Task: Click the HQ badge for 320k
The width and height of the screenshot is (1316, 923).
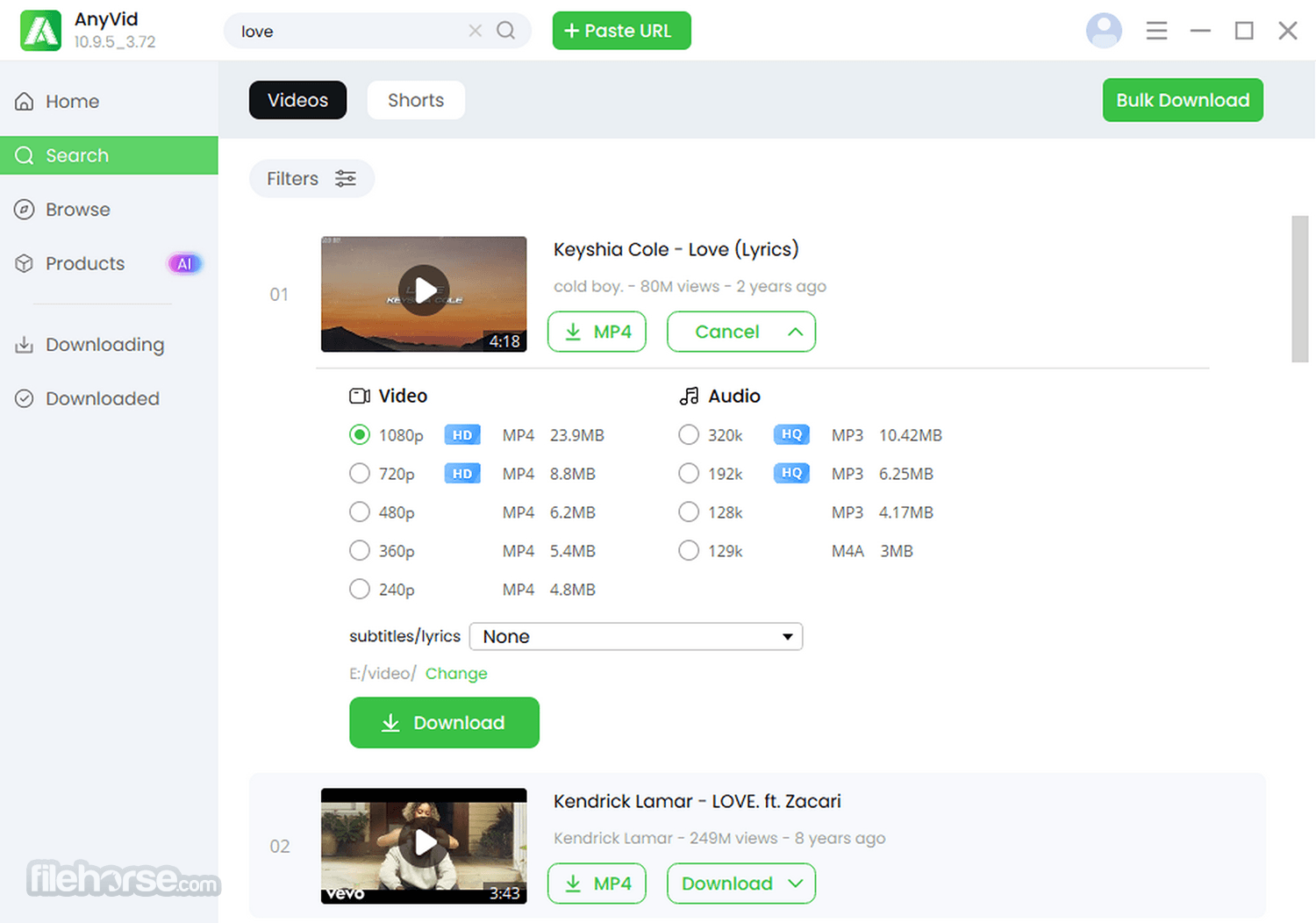Action: [791, 434]
